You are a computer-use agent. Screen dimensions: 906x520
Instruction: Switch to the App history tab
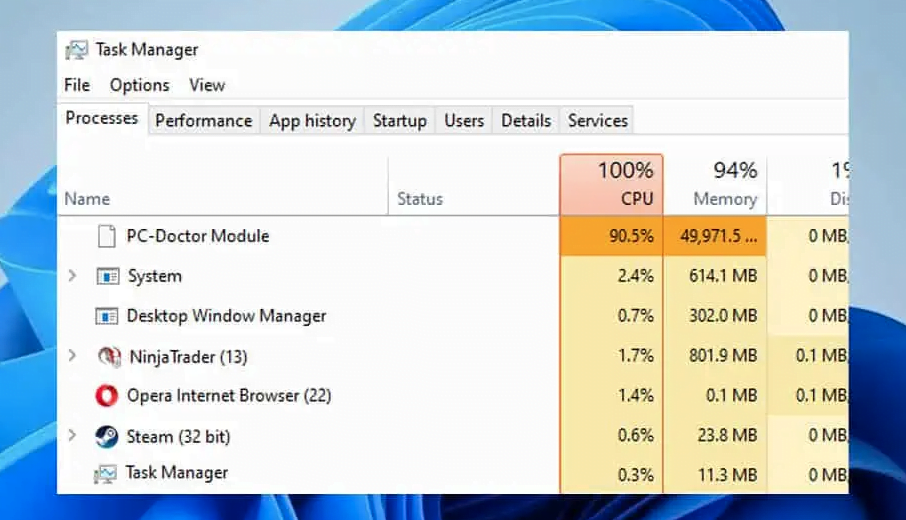click(x=312, y=121)
